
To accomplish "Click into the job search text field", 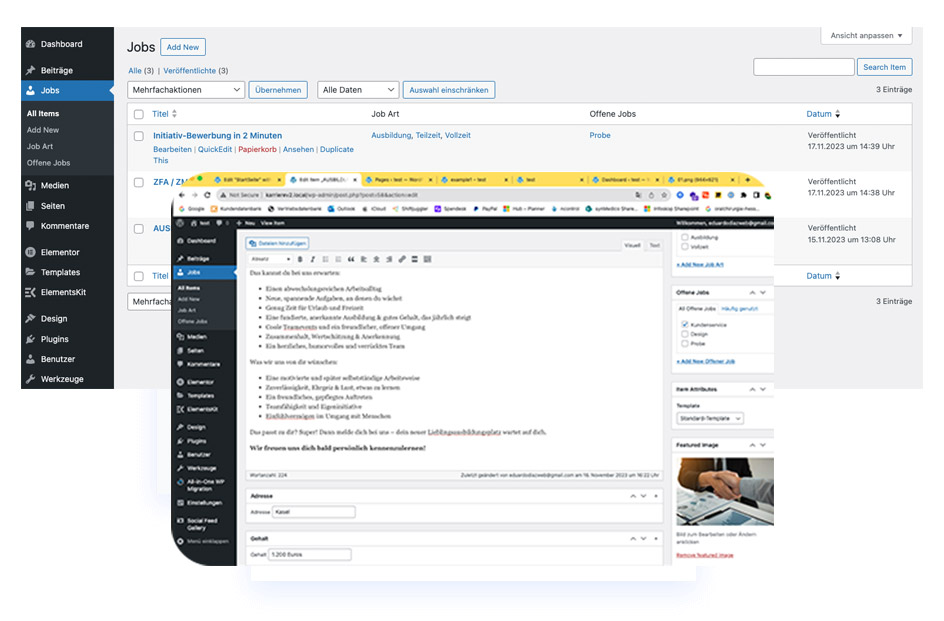I will (x=803, y=67).
